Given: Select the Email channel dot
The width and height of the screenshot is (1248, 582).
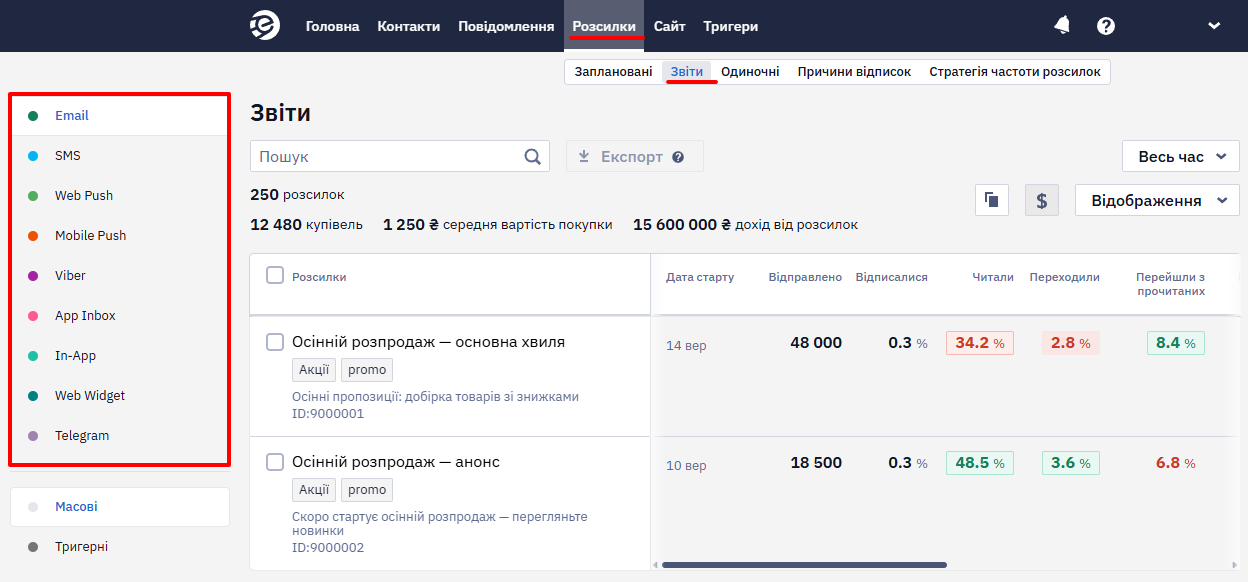Looking at the screenshot, I should click(x=33, y=116).
